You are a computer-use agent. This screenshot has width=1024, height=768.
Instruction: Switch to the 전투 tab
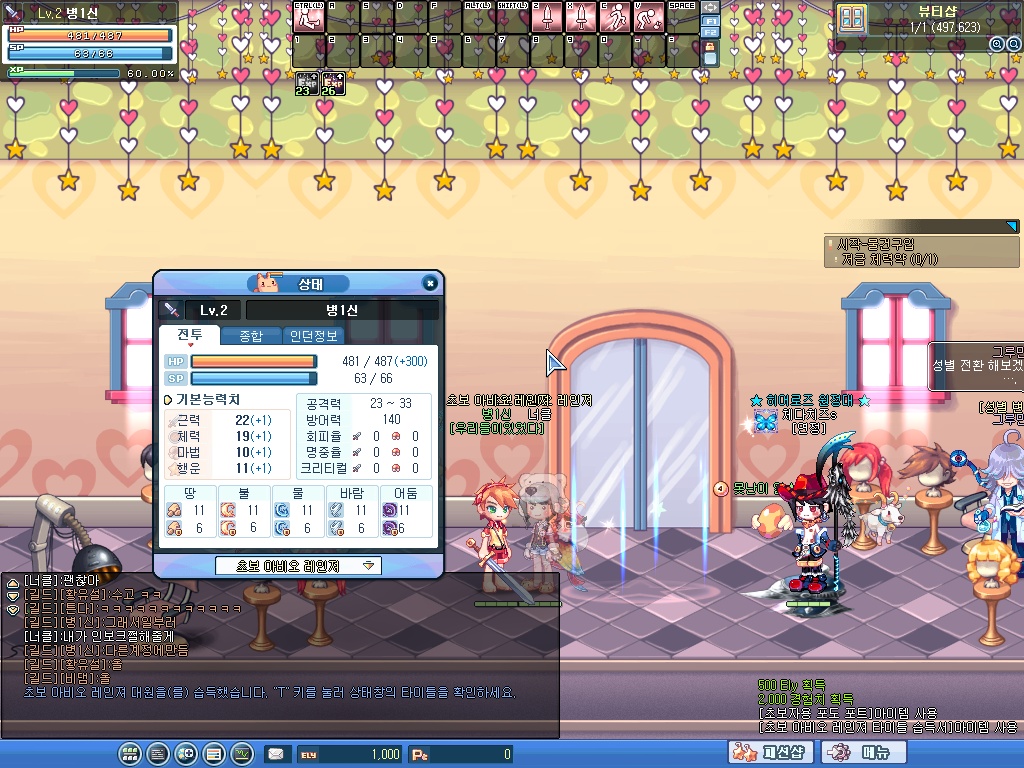189,335
